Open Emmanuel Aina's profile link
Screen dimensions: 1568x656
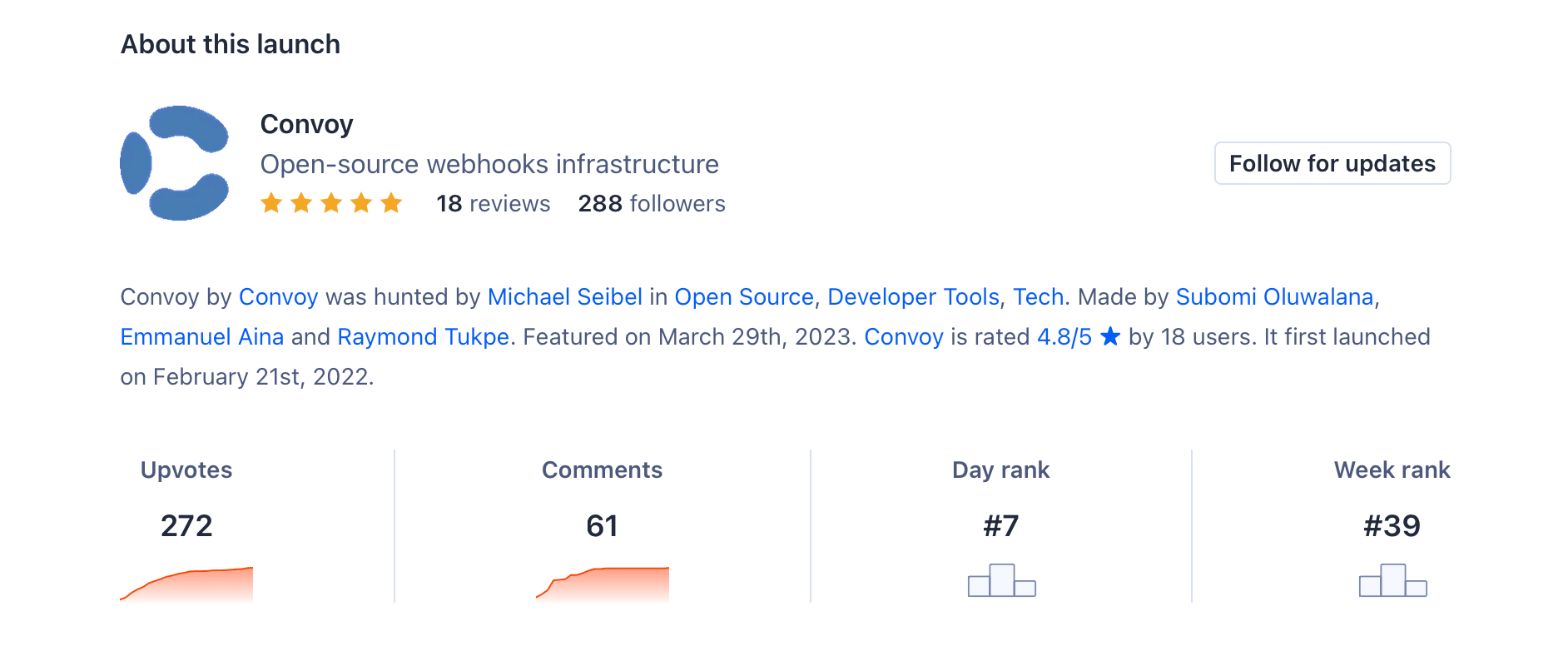click(202, 336)
